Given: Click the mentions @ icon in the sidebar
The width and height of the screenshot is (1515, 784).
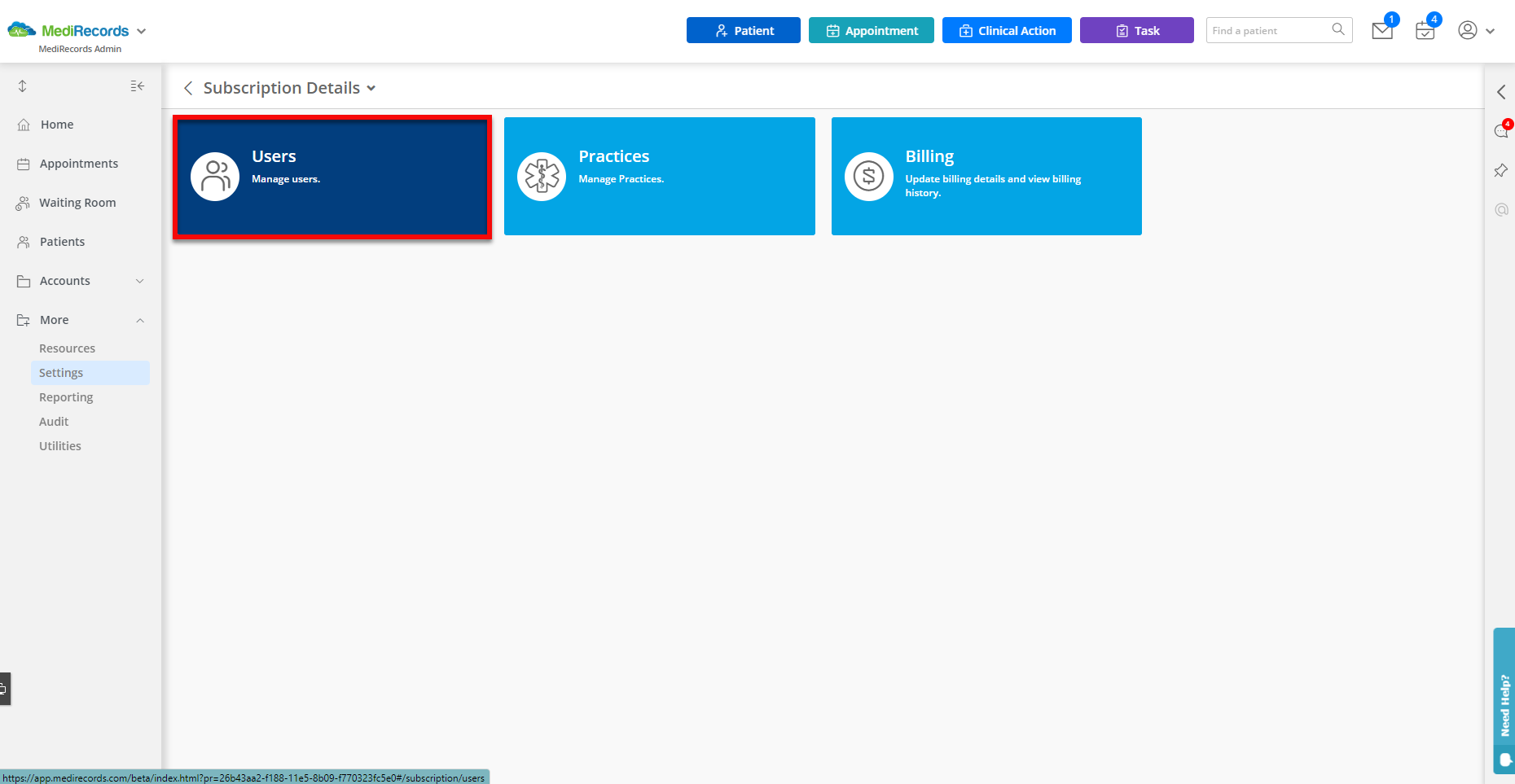Looking at the screenshot, I should 1501,209.
